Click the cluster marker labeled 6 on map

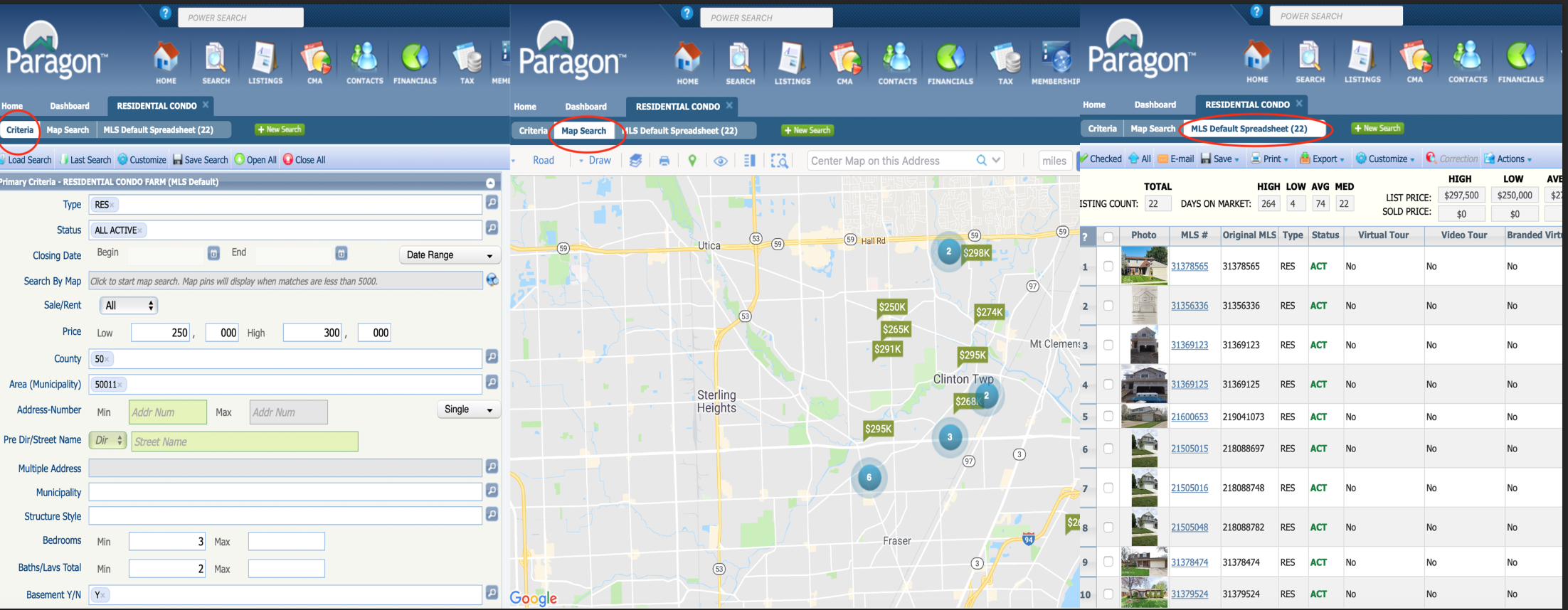click(869, 478)
